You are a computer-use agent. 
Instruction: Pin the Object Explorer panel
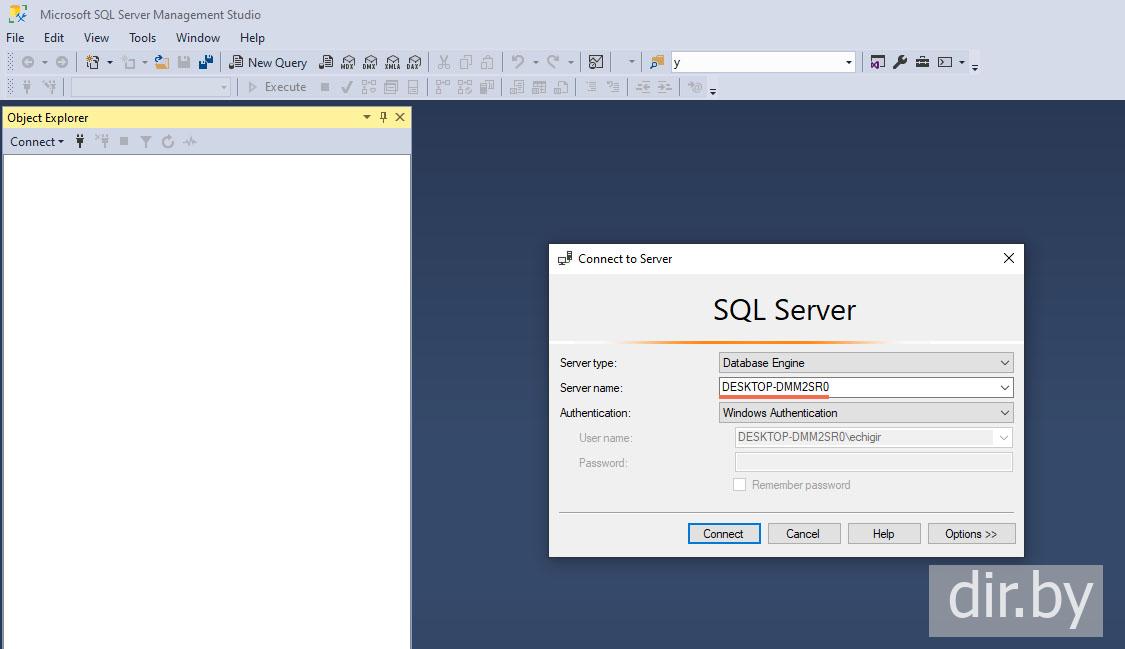click(x=383, y=117)
